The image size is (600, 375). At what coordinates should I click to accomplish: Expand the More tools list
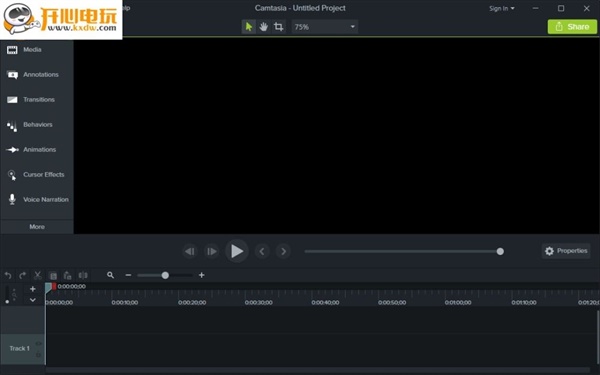pos(37,227)
